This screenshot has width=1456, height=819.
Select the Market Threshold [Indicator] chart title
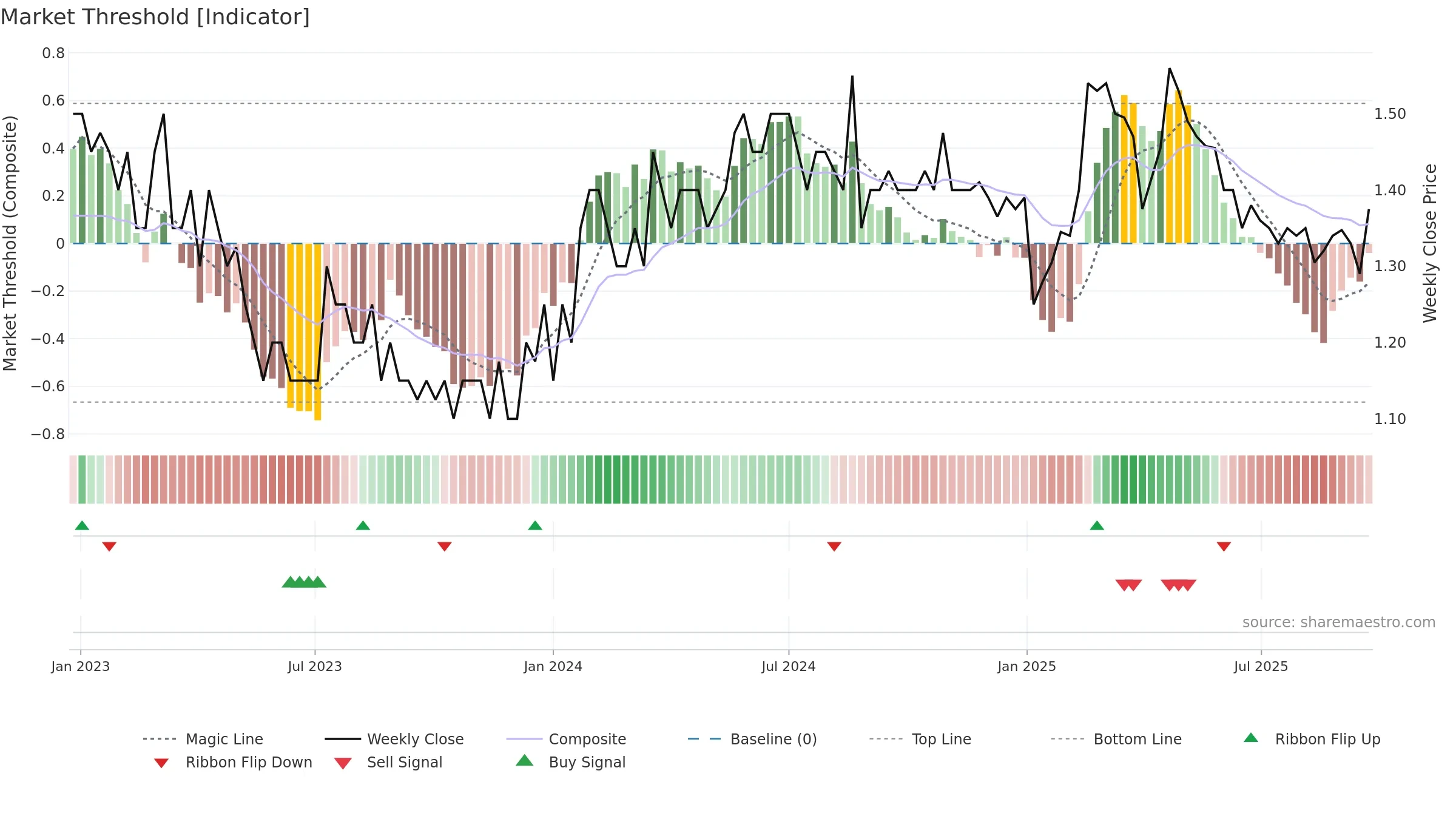click(155, 17)
